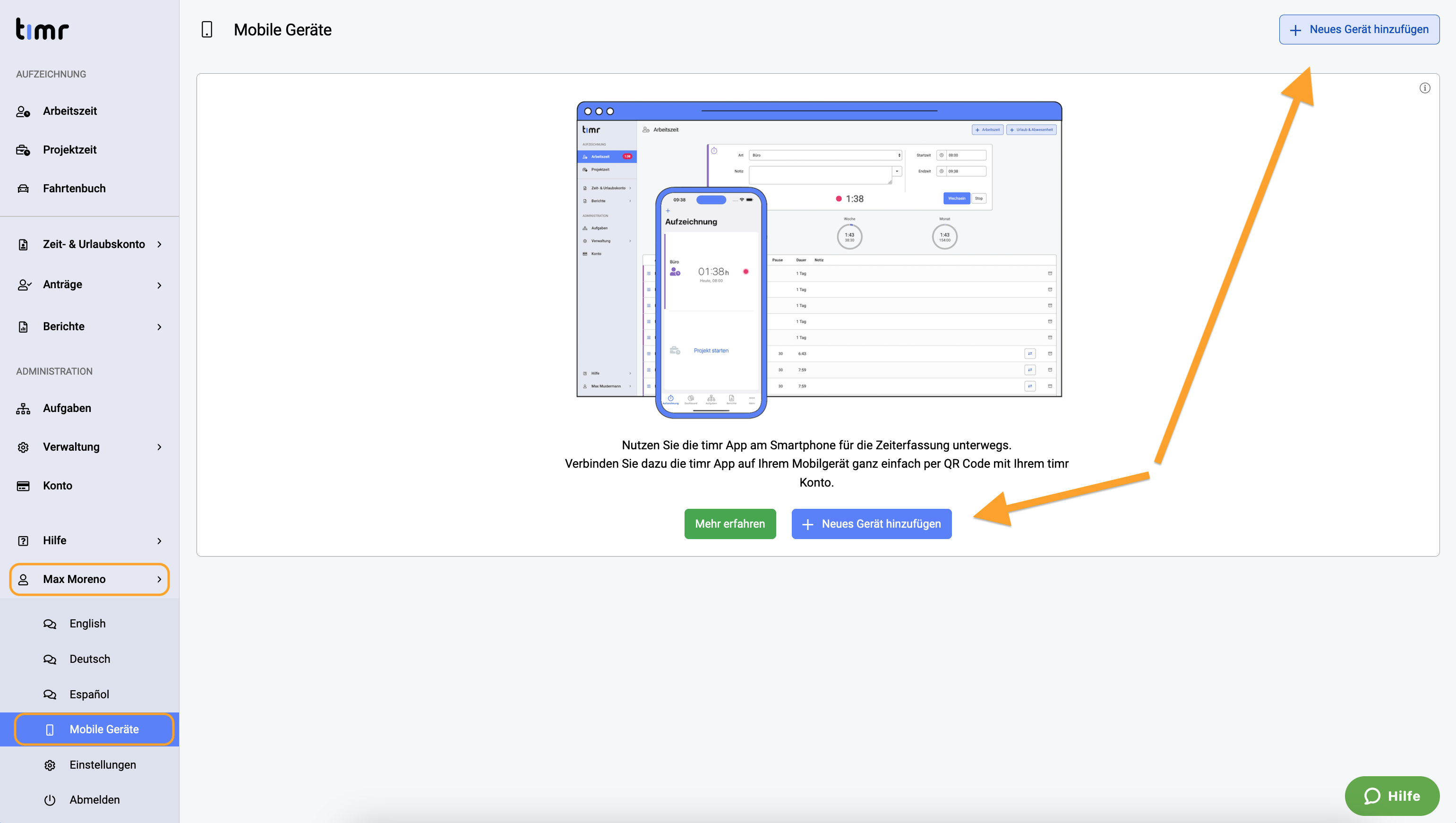The image size is (1456, 823).
Task: Click the info icon in the panel corner
Action: click(x=1424, y=87)
